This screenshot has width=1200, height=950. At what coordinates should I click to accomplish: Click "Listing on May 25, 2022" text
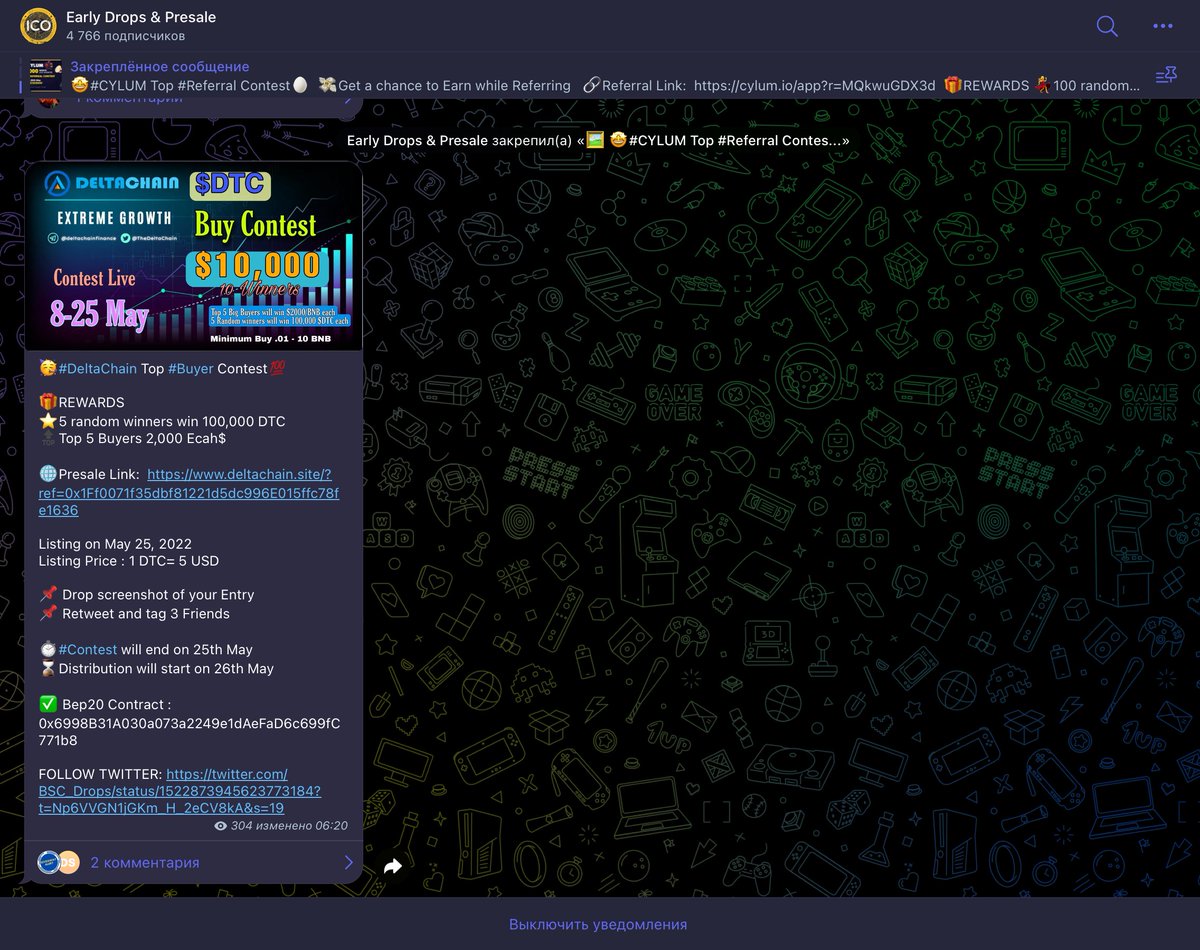(115, 544)
